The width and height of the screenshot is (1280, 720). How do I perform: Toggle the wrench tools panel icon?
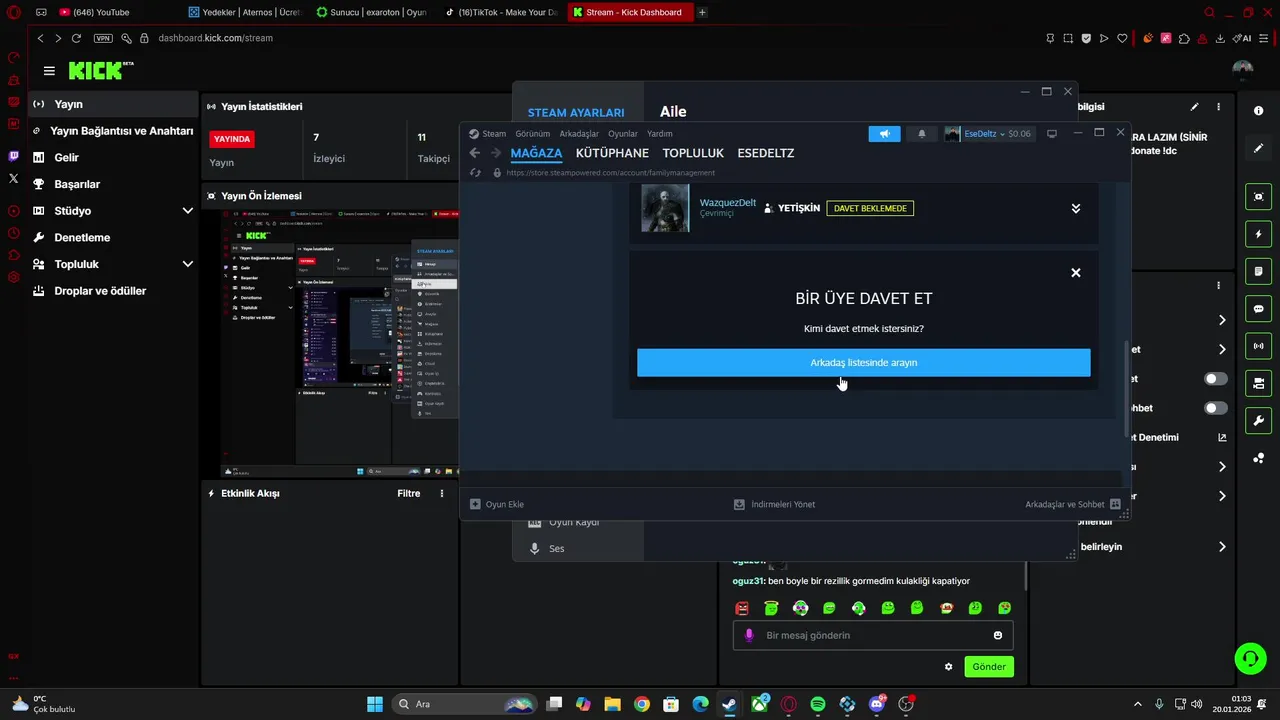point(1258,420)
